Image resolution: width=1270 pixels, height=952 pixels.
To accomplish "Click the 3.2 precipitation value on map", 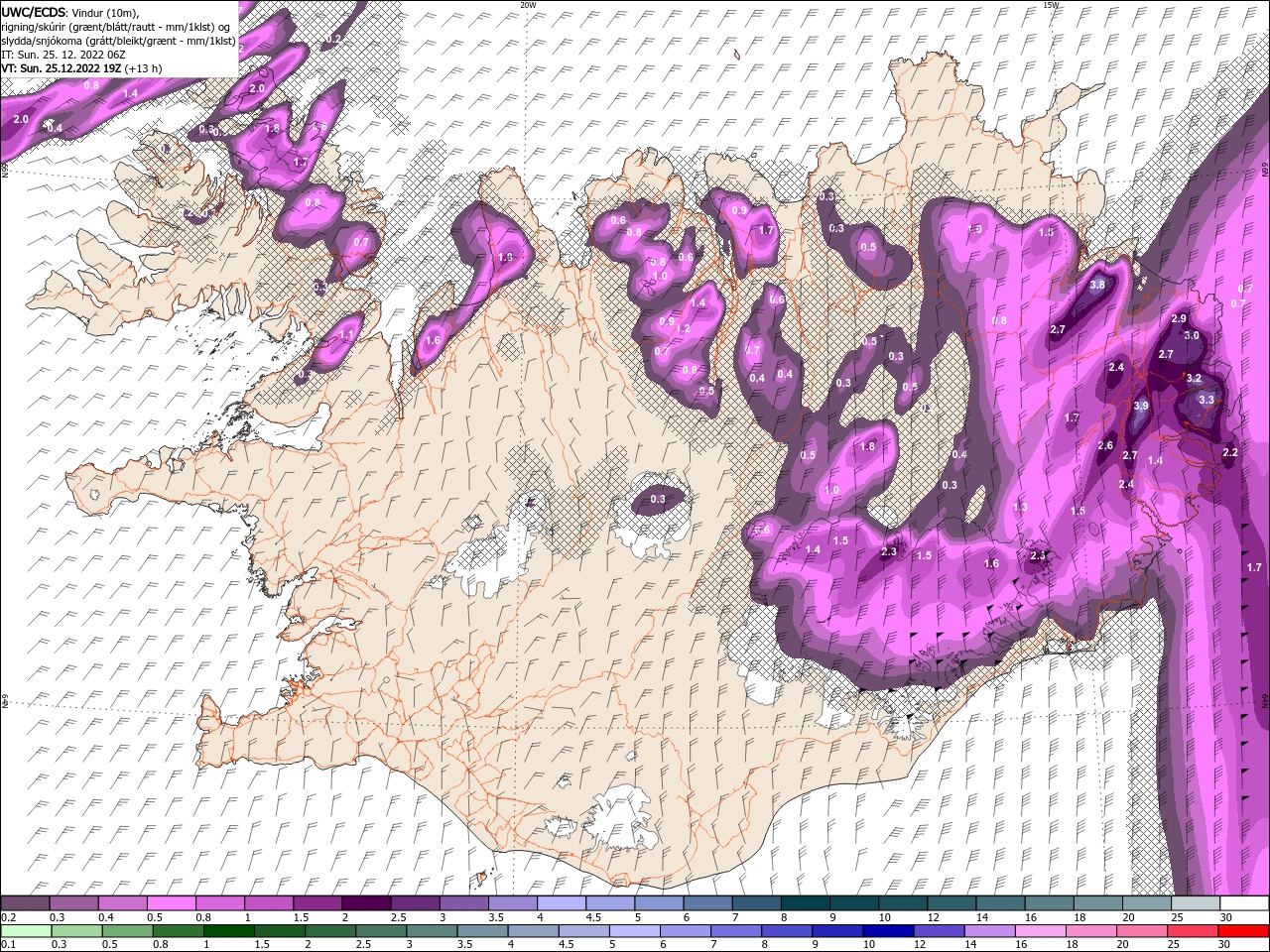I will [1194, 378].
